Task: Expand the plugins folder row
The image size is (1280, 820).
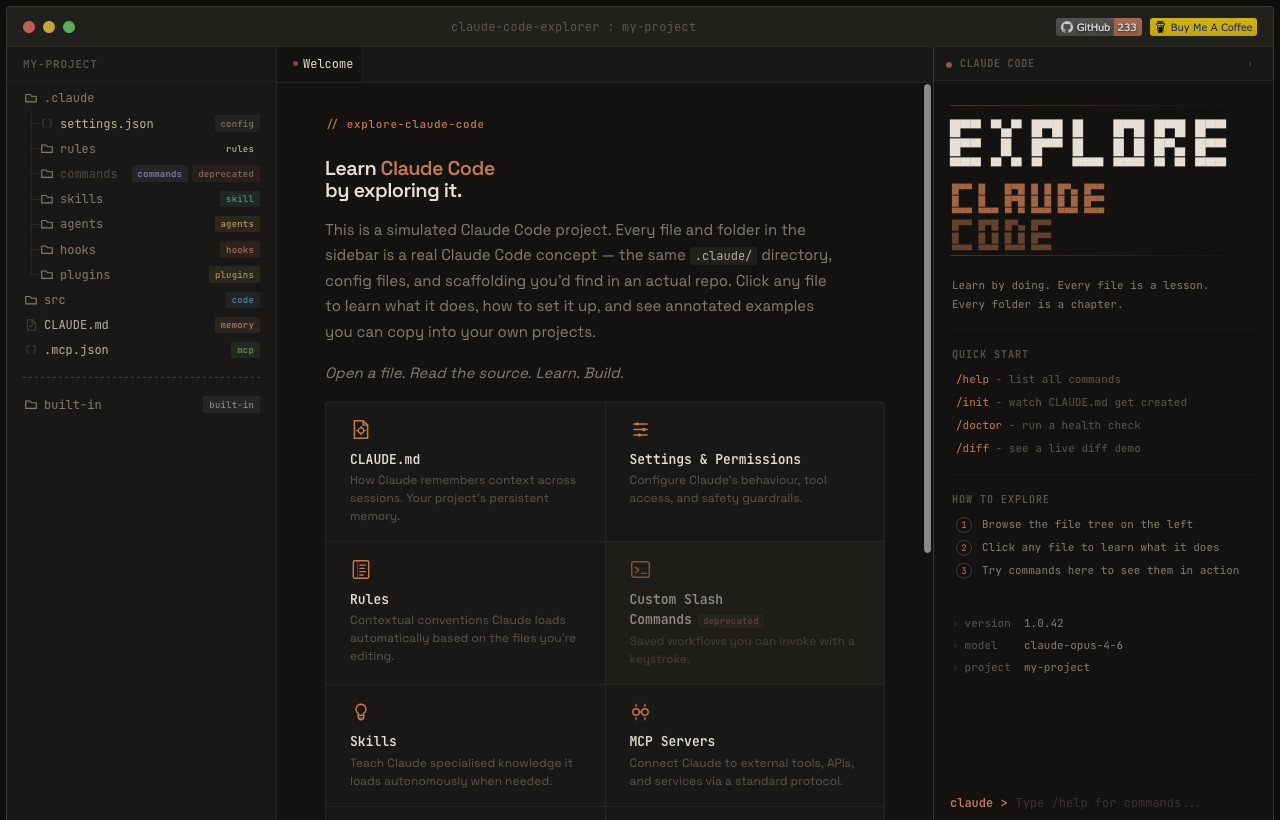Action: tap(141, 275)
